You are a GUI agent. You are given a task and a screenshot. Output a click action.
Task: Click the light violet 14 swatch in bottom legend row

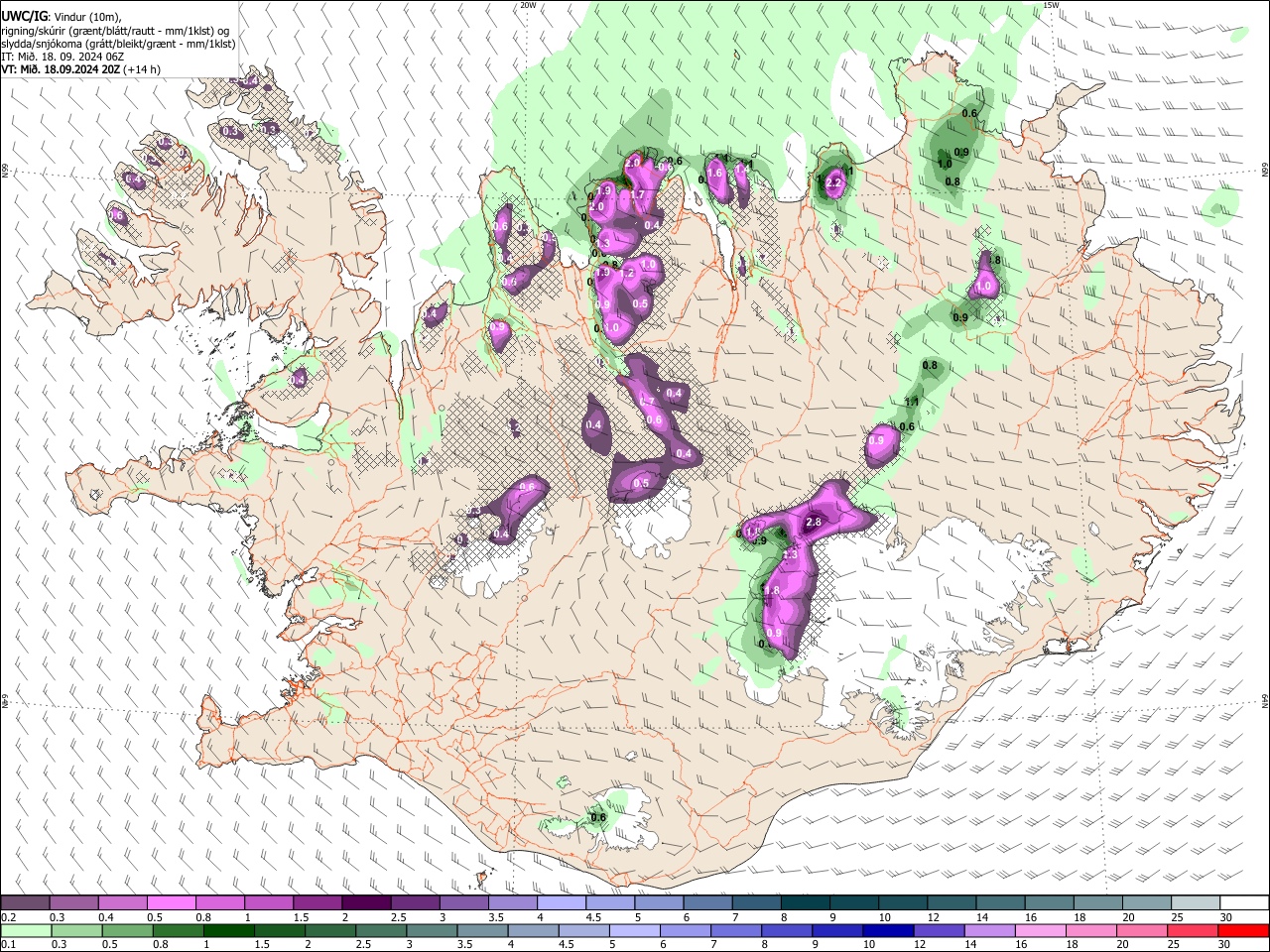[989, 930]
